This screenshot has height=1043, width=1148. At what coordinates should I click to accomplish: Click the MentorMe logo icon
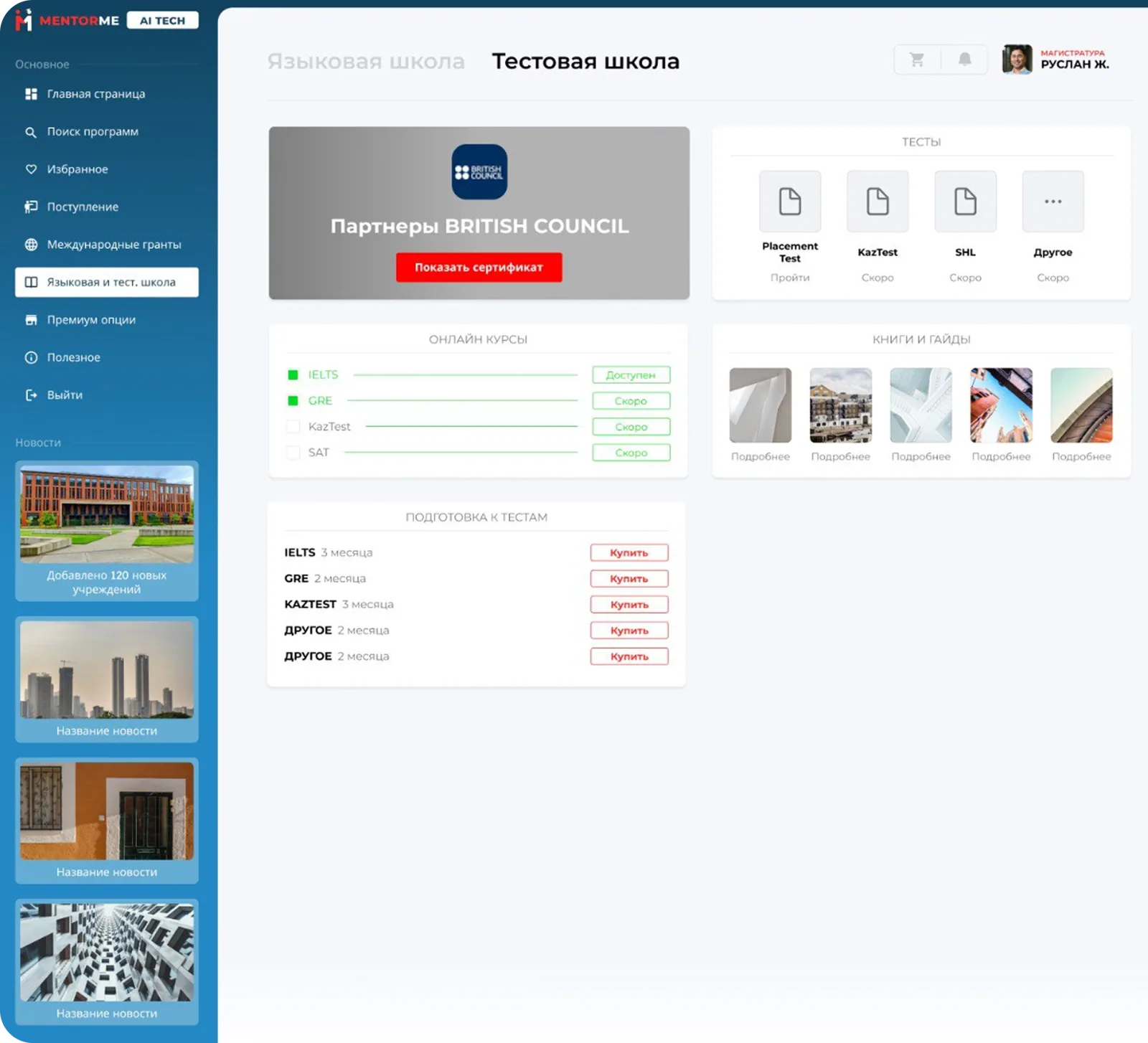(24, 20)
